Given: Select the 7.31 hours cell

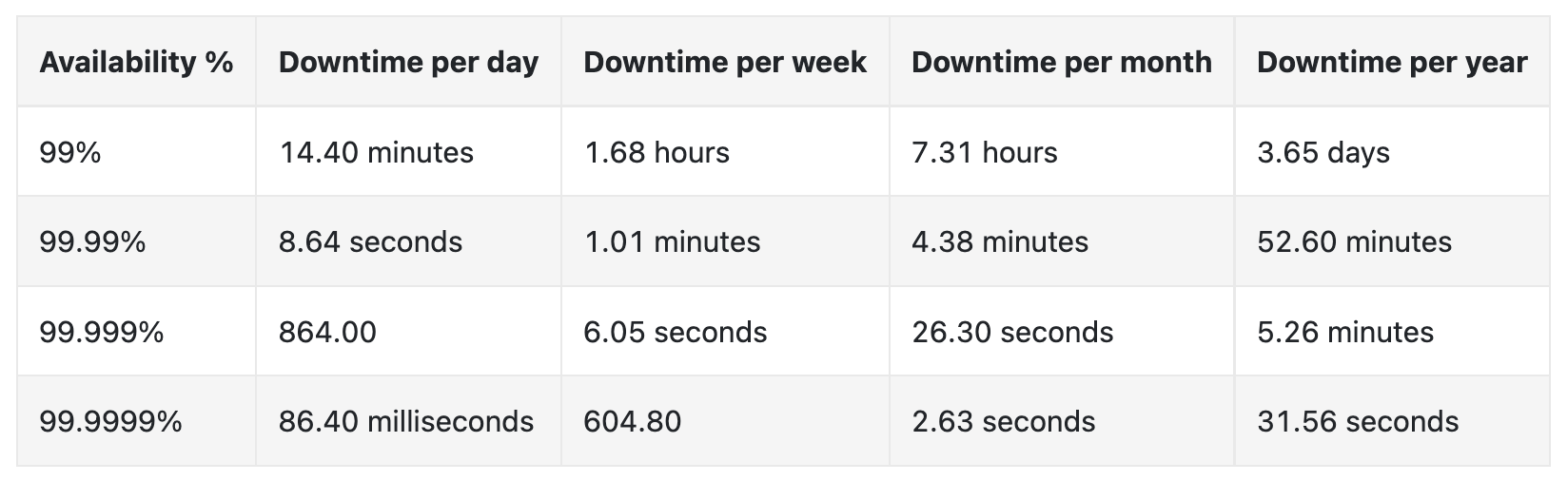Looking at the screenshot, I should coord(985,152).
